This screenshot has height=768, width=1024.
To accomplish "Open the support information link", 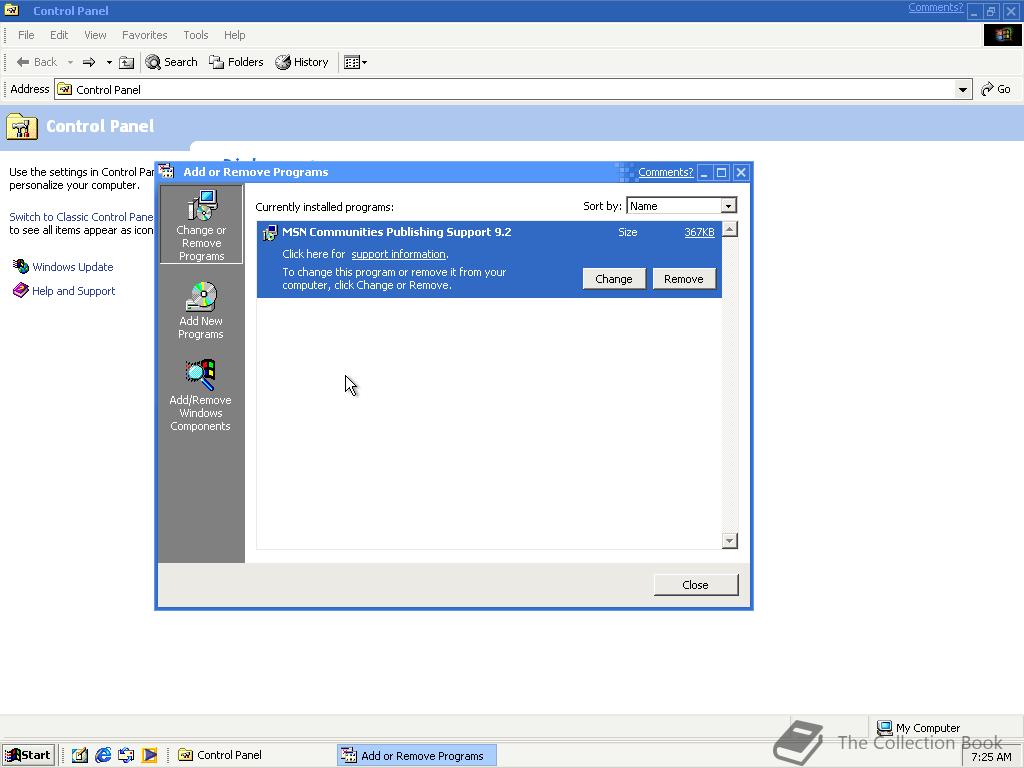I will point(398,254).
